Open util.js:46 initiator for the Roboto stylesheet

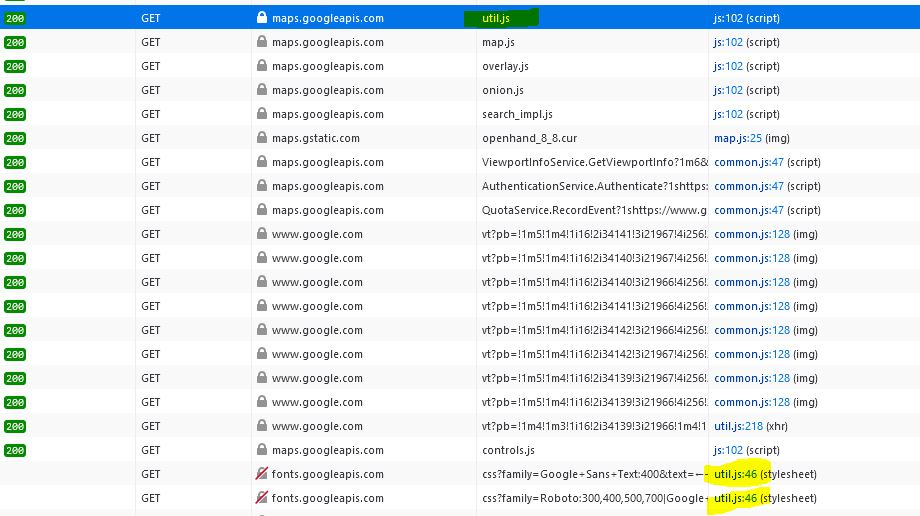735,498
